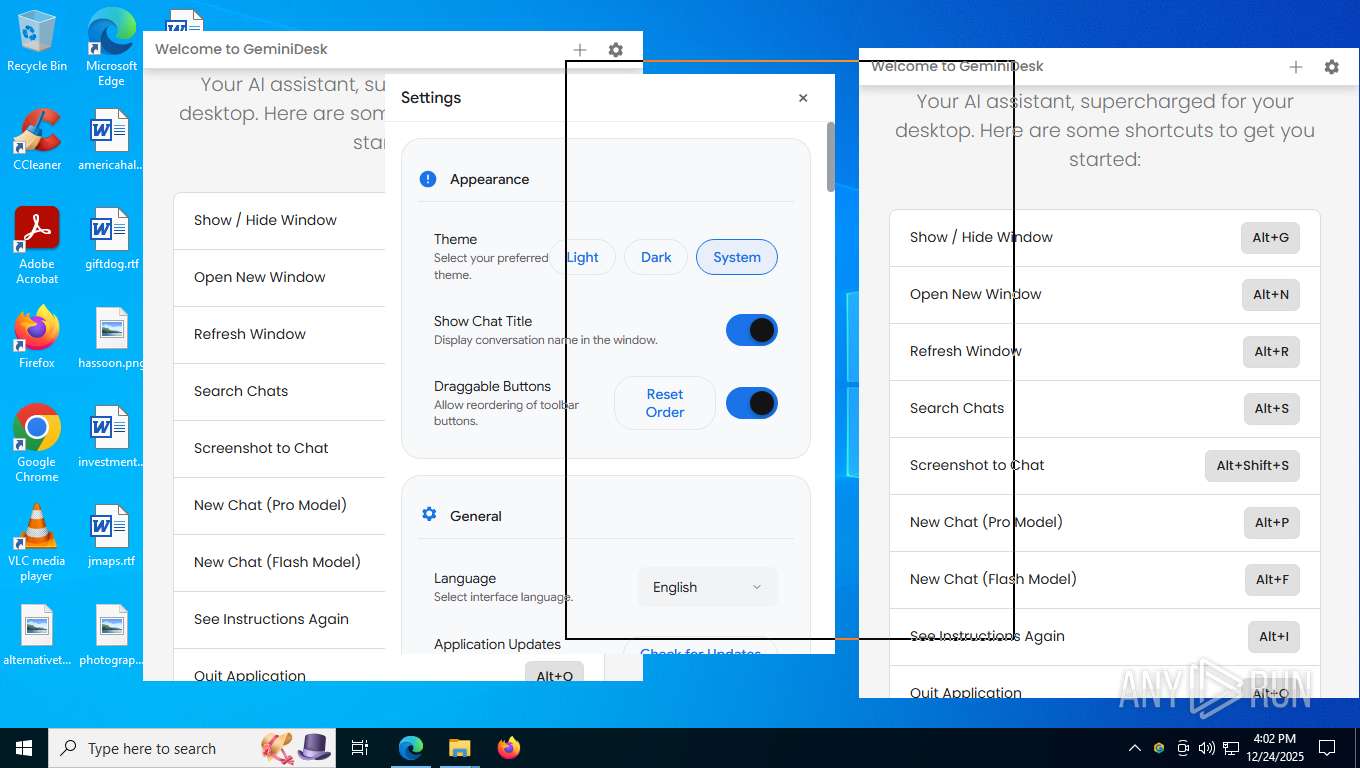Select the alternativet desktop image file
Image resolution: width=1360 pixels, height=768 pixels.
click(x=37, y=635)
